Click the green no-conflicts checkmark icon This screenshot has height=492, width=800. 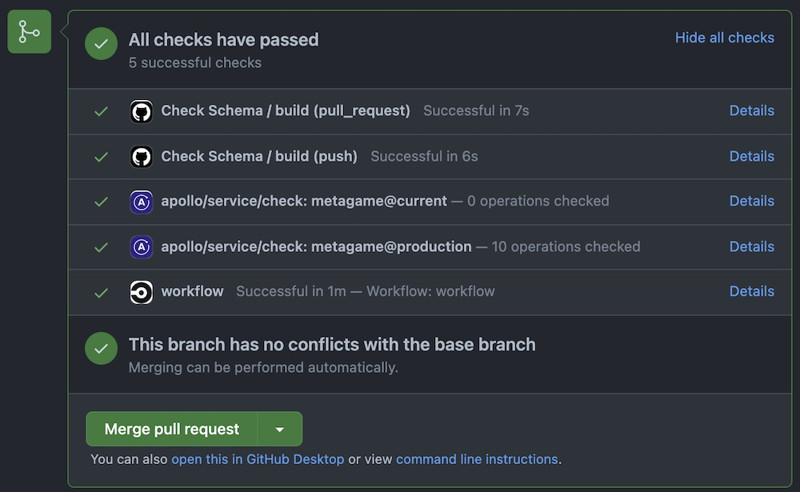101,349
